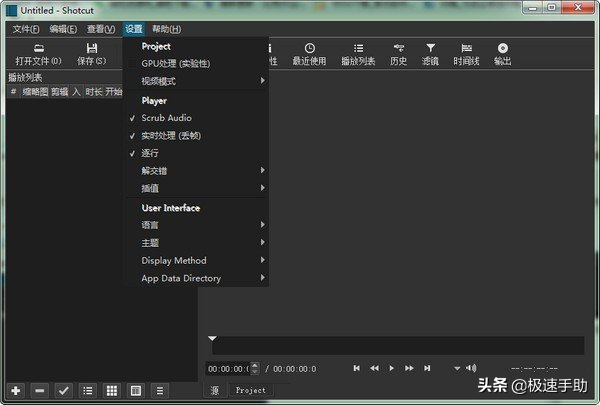
Task: Skip to the start of the clip
Action: (357, 368)
